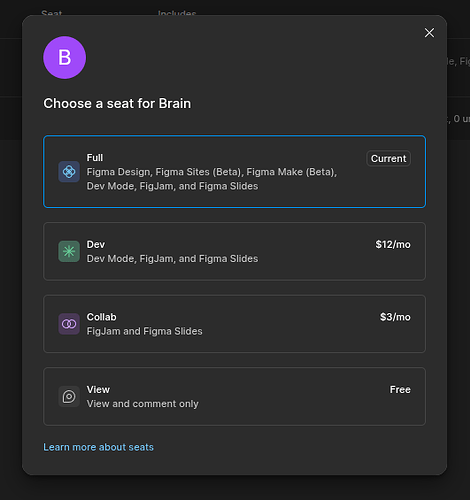Select the Dev seat option
Image resolution: width=470 pixels, height=500 pixels.
(234, 251)
